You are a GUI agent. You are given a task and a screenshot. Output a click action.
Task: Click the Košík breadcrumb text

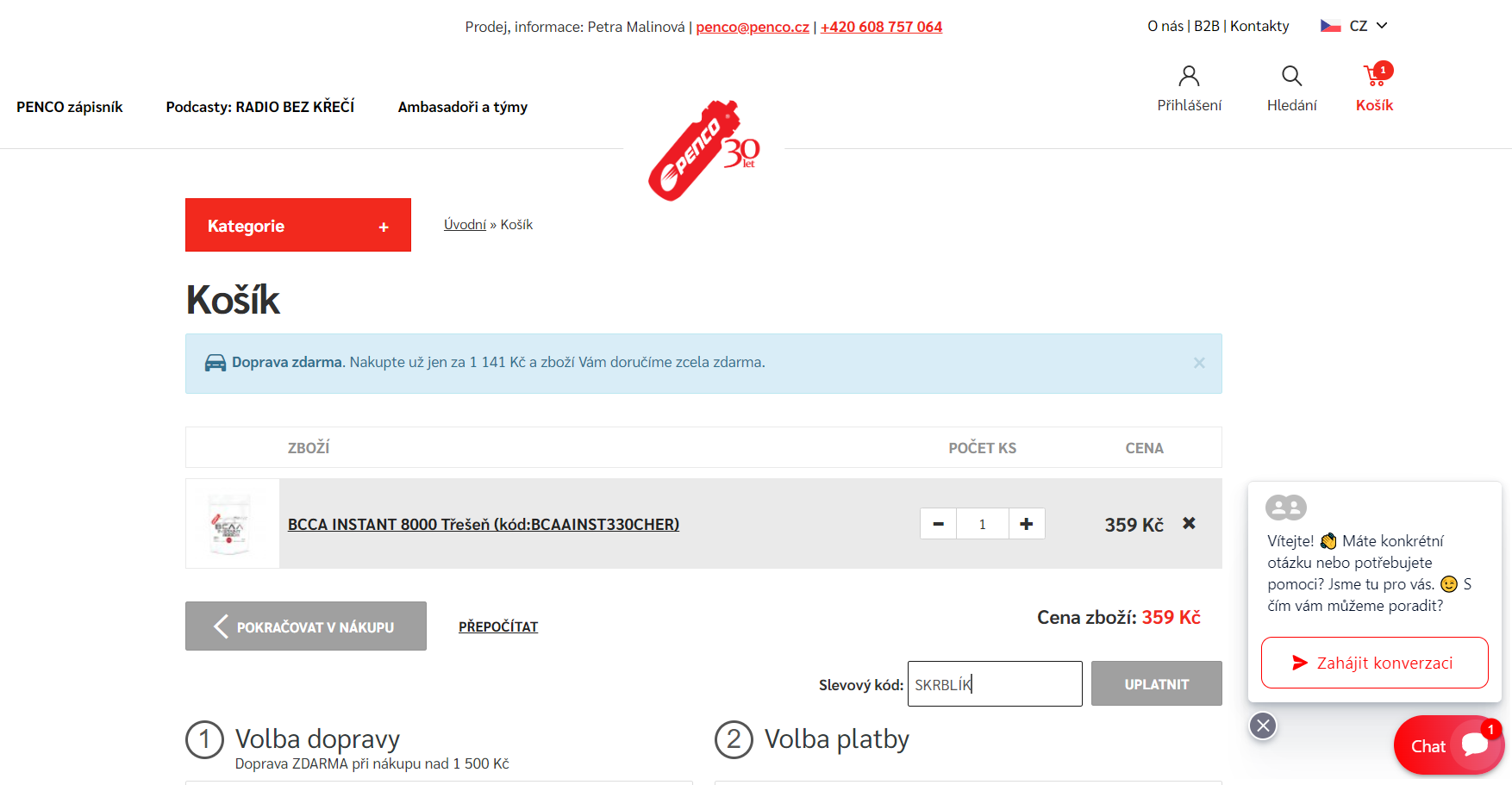517,224
